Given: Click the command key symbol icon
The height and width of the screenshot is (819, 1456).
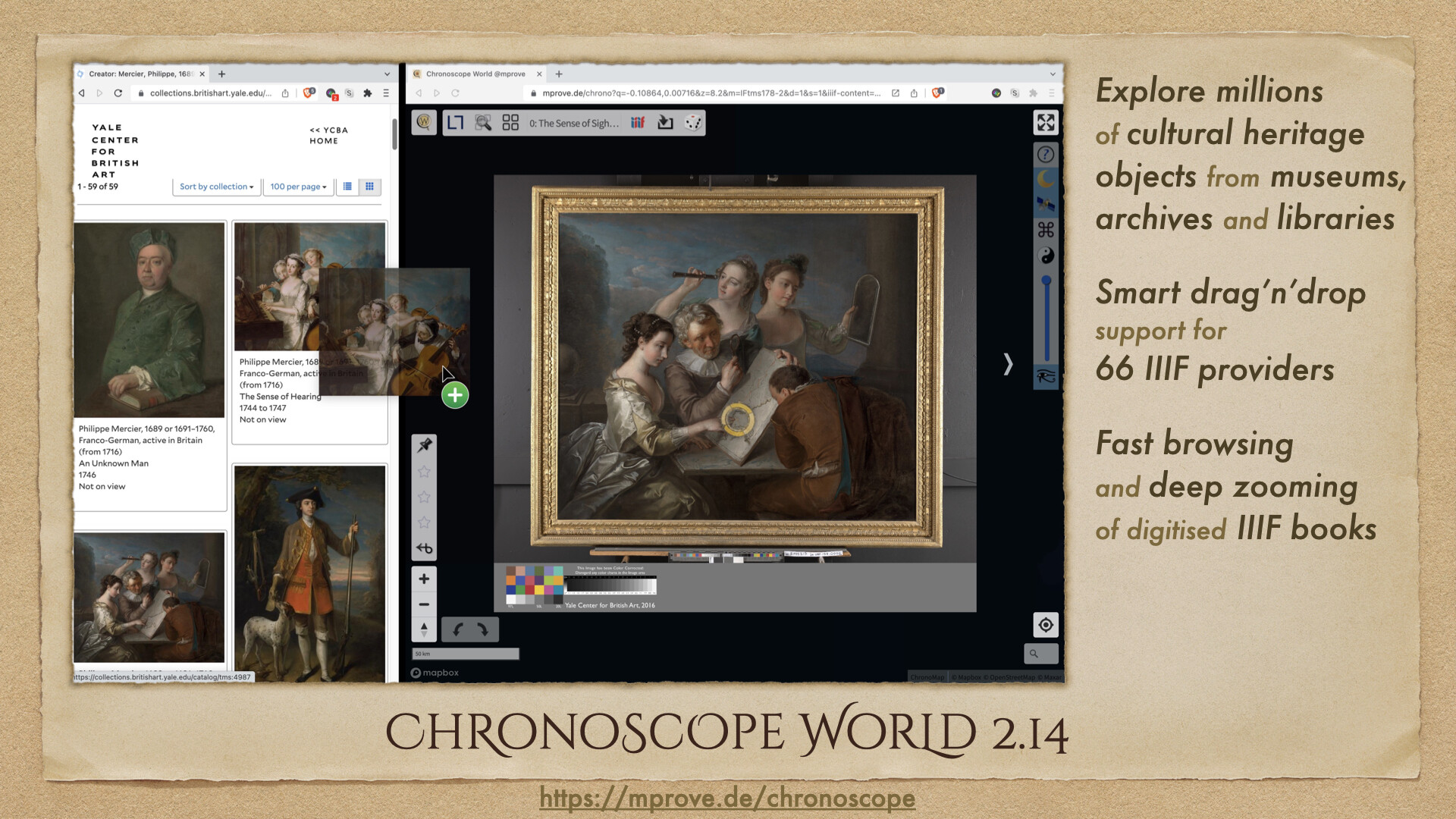Looking at the screenshot, I should [x=1046, y=230].
